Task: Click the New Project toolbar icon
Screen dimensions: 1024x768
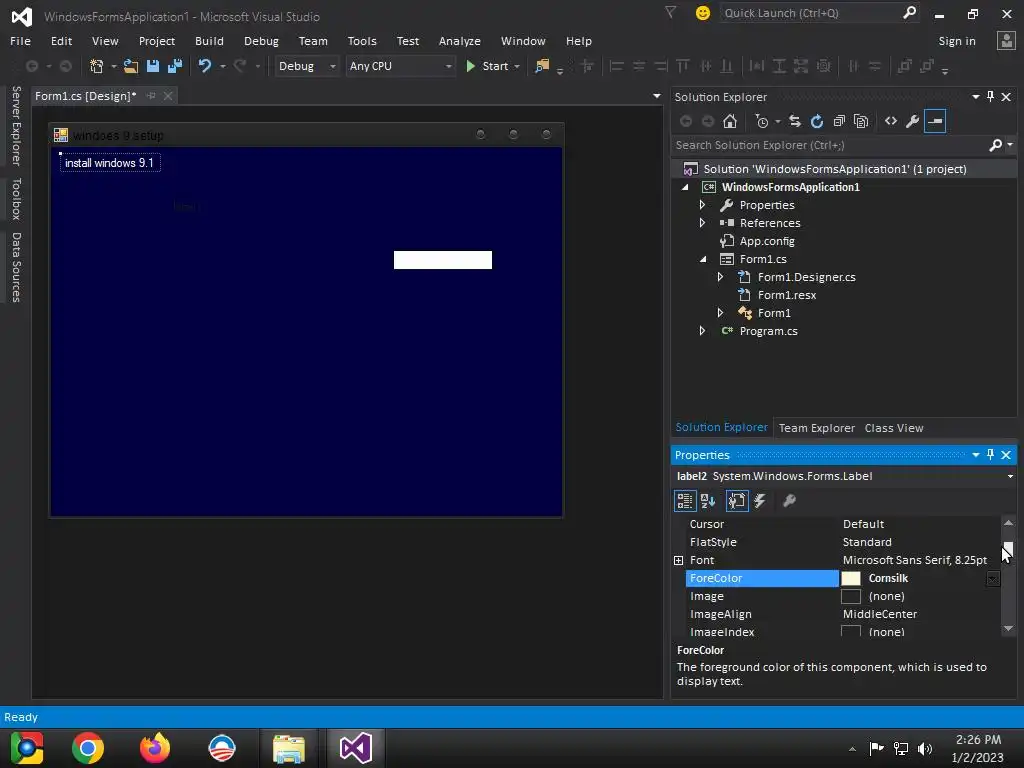Action: point(97,66)
